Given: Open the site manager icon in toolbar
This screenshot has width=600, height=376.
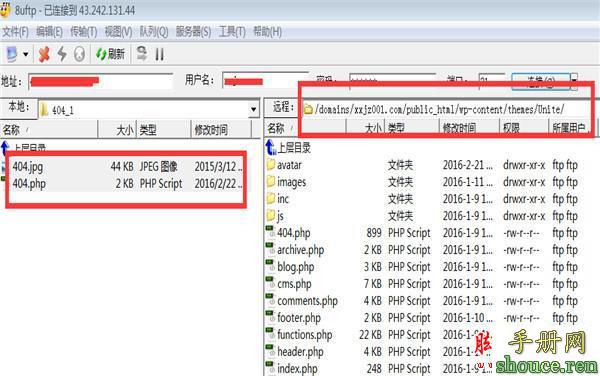Looking at the screenshot, I should pos(11,54).
